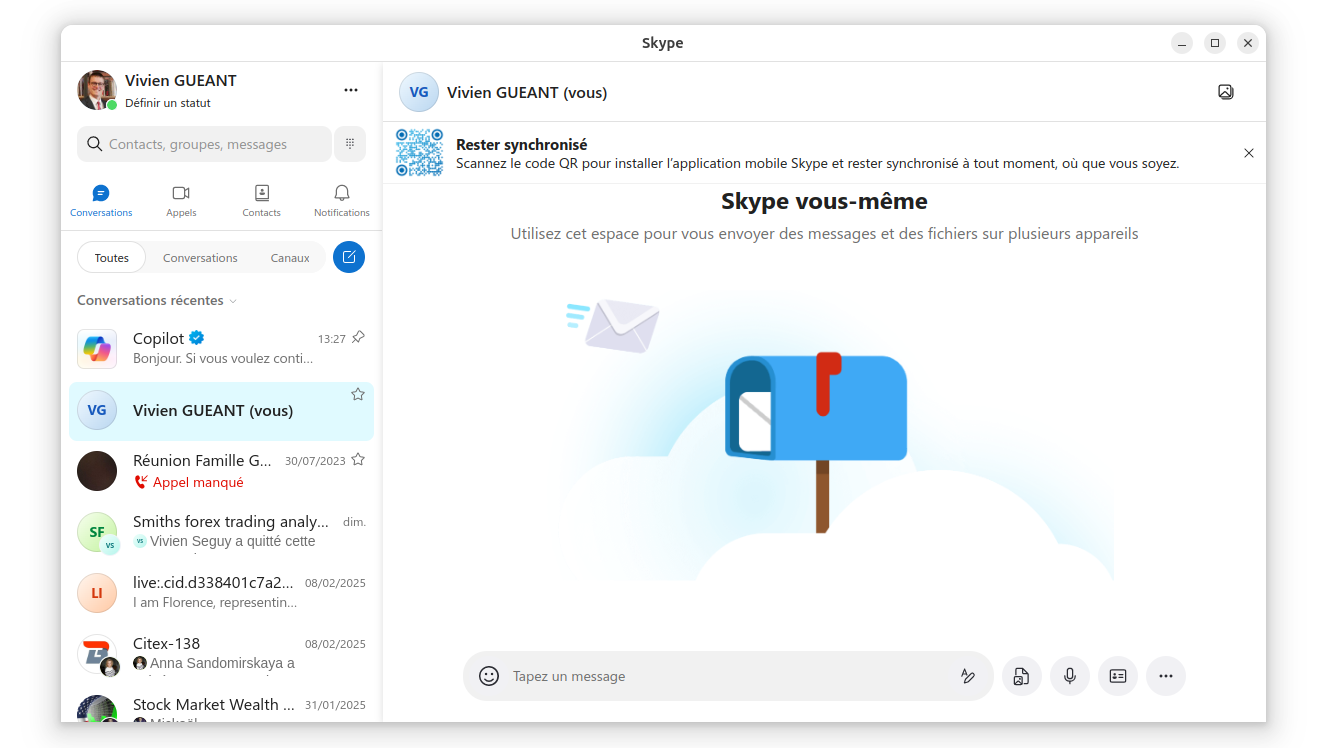
Task: Focus the Contacts, groupes, messages search field
Action: tap(204, 144)
